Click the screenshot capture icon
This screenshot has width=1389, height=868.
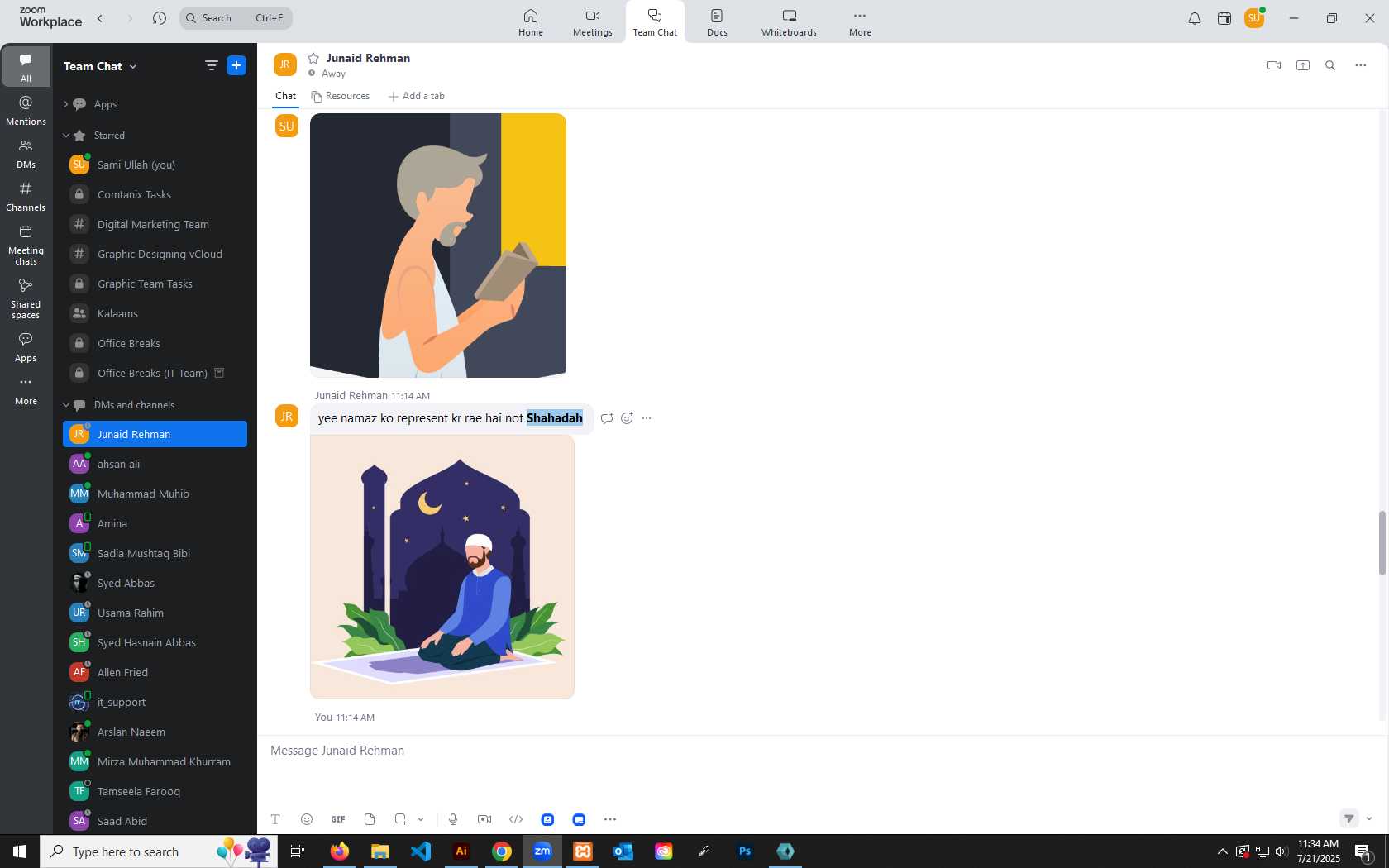tap(400, 819)
